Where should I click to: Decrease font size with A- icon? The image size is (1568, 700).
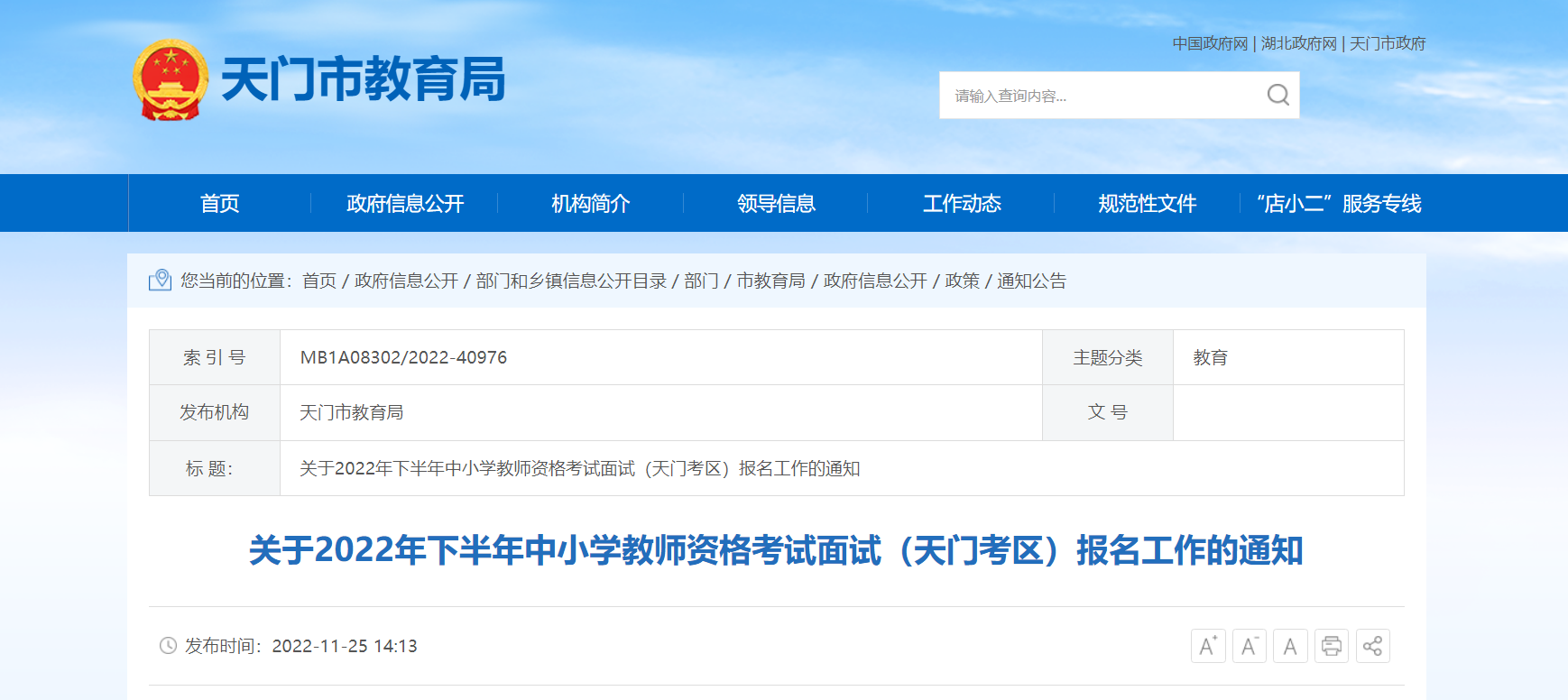[x=1250, y=646]
